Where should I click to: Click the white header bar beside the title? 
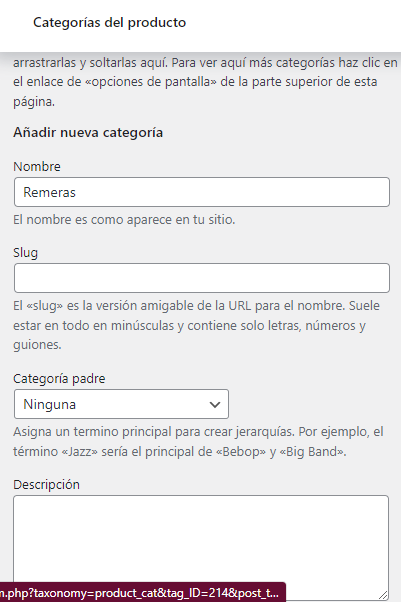(292, 23)
